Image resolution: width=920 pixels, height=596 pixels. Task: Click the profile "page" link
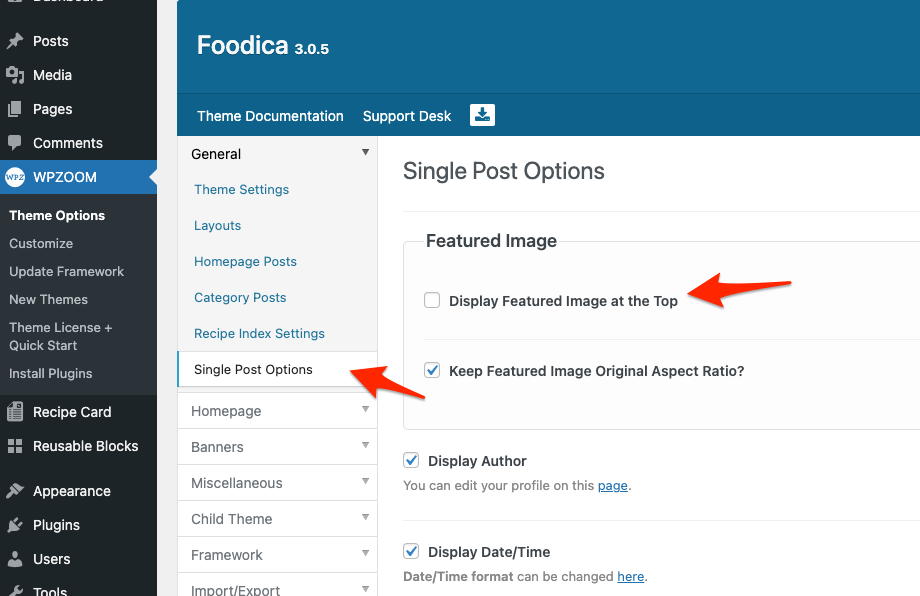(x=612, y=486)
